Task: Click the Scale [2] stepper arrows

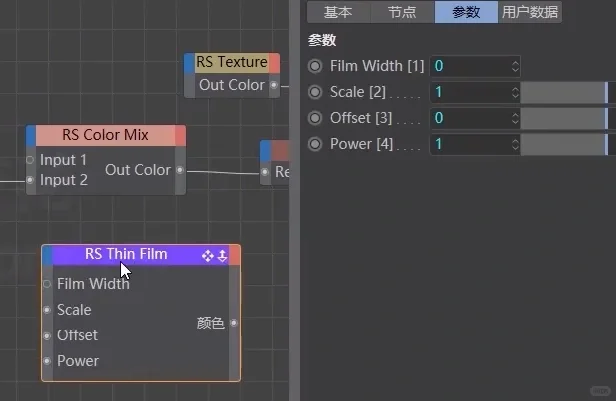Action: pos(515,92)
